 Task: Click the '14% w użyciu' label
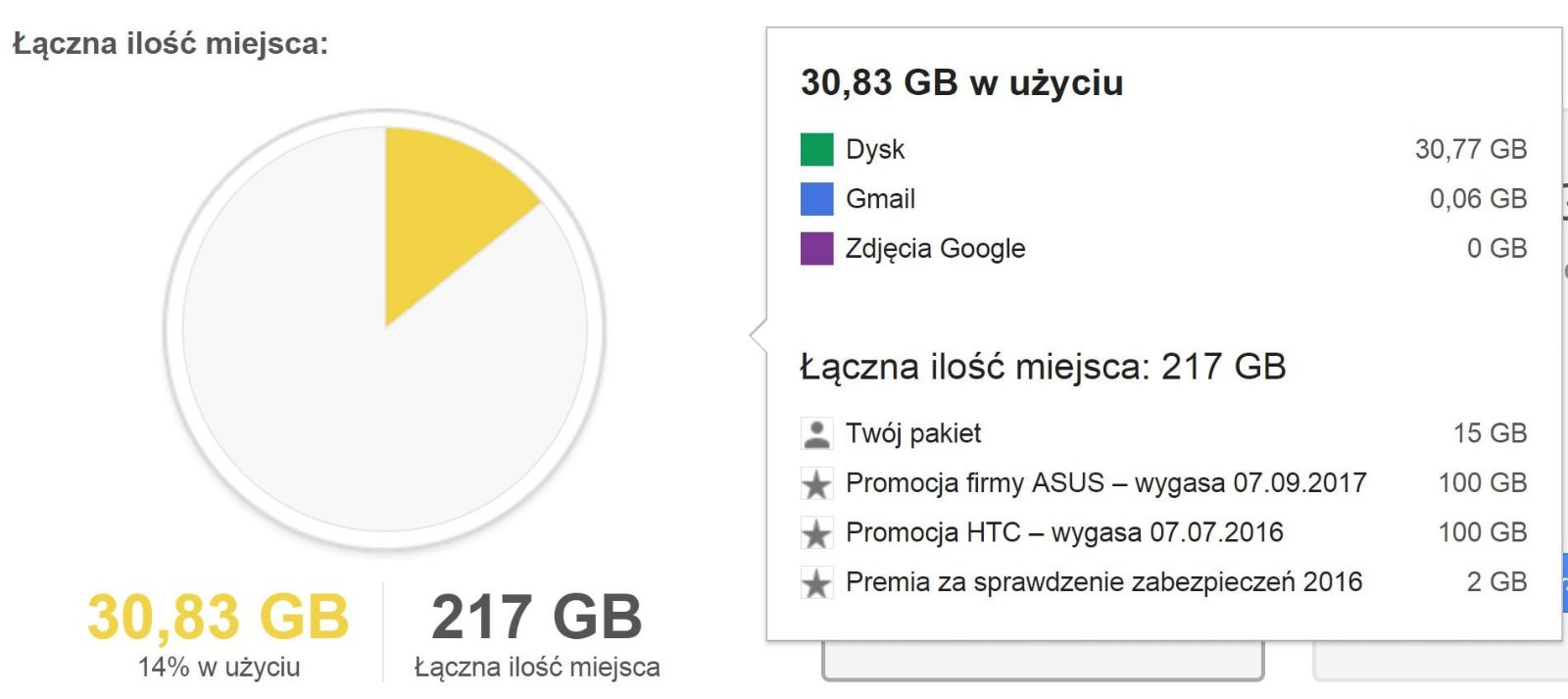[x=219, y=668]
